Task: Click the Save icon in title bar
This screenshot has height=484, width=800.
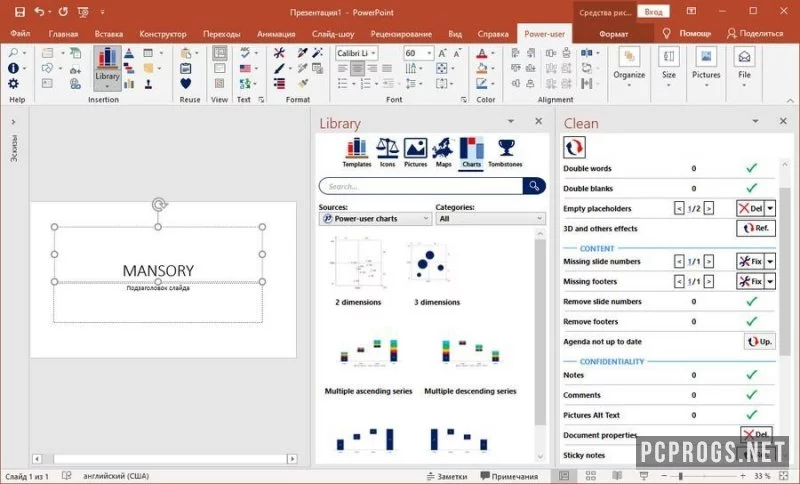Action: click(20, 12)
